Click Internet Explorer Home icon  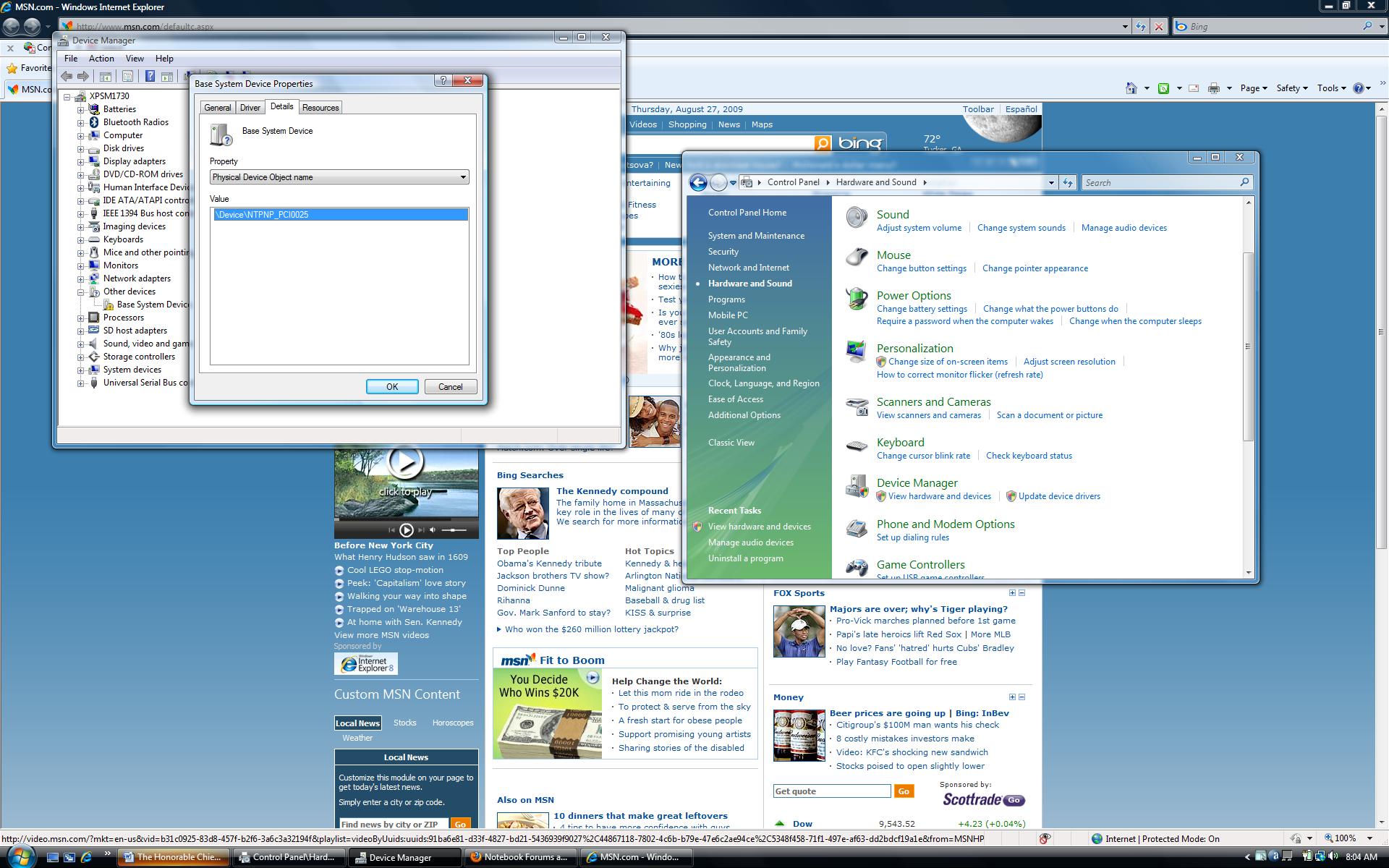(x=1131, y=88)
